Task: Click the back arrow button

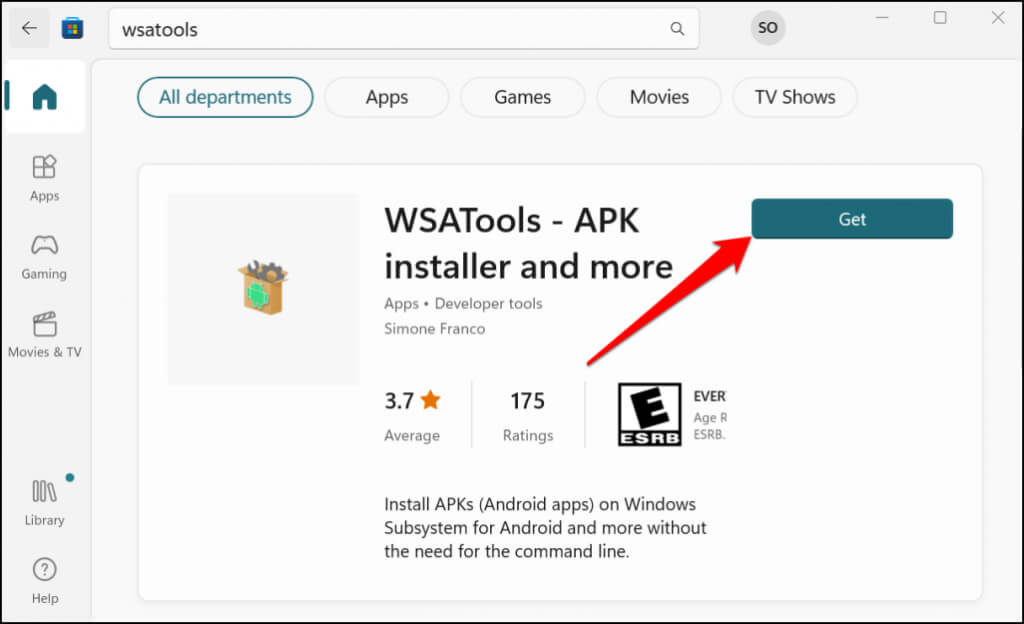Action: point(29,28)
